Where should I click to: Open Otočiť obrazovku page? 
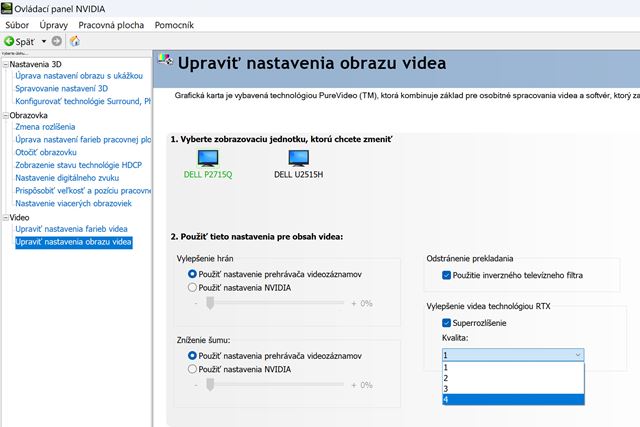click(x=46, y=152)
